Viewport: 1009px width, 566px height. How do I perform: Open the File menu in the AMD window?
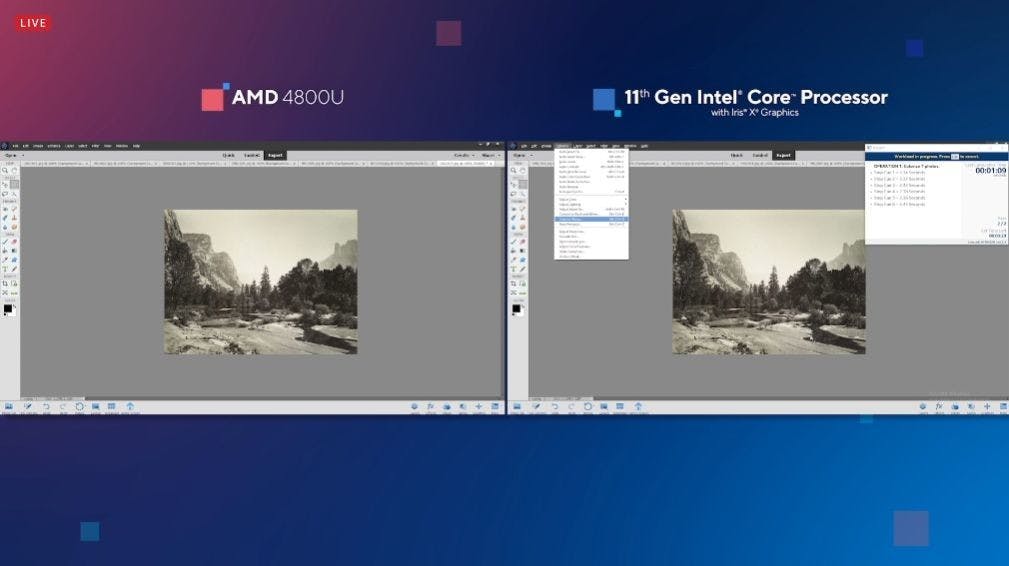click(15, 145)
